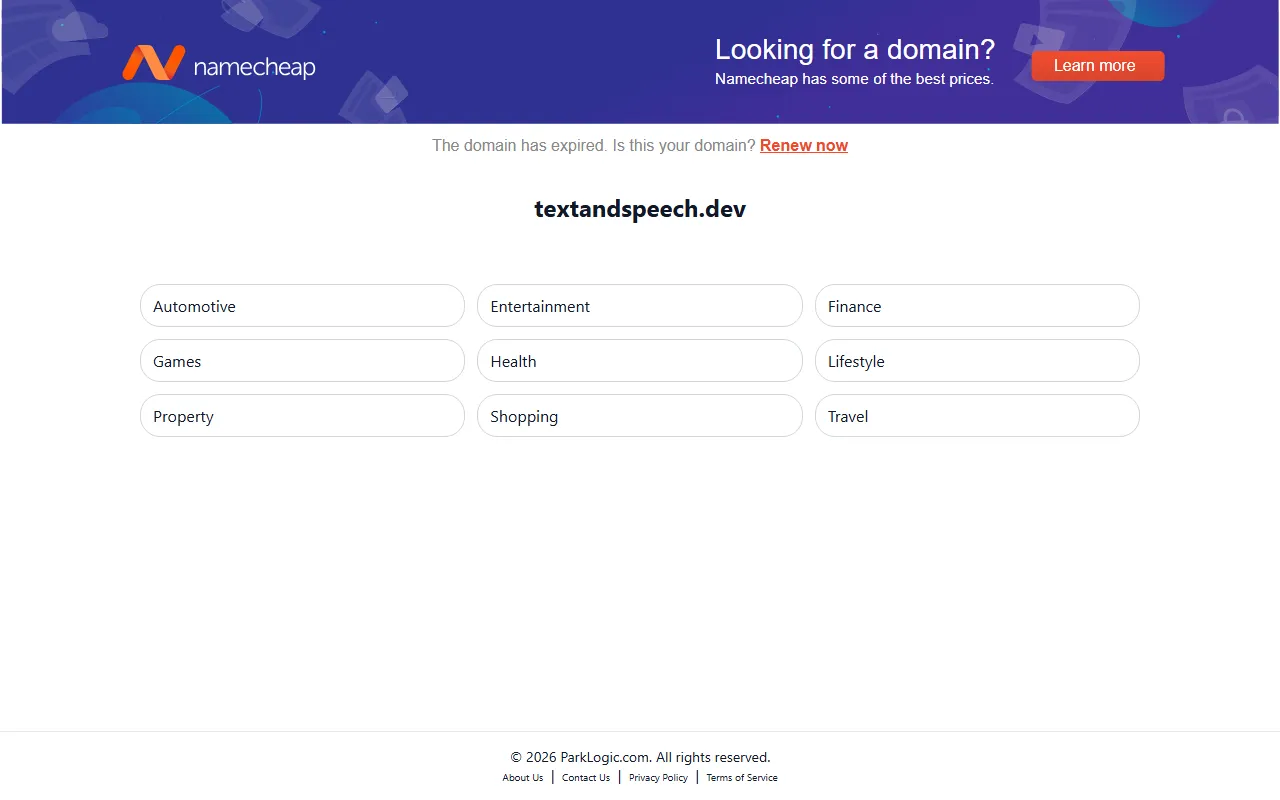Select the Automotive category
This screenshot has width=1280, height=800.
tap(302, 306)
